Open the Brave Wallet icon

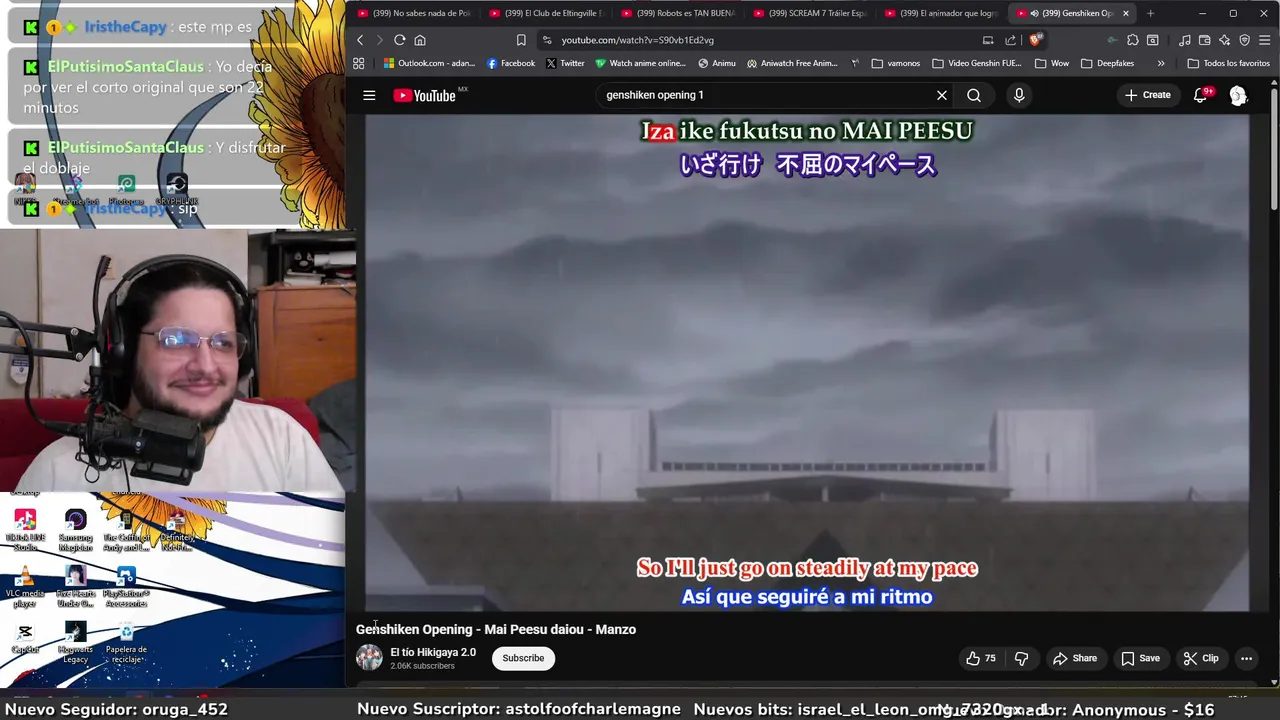[1205, 40]
